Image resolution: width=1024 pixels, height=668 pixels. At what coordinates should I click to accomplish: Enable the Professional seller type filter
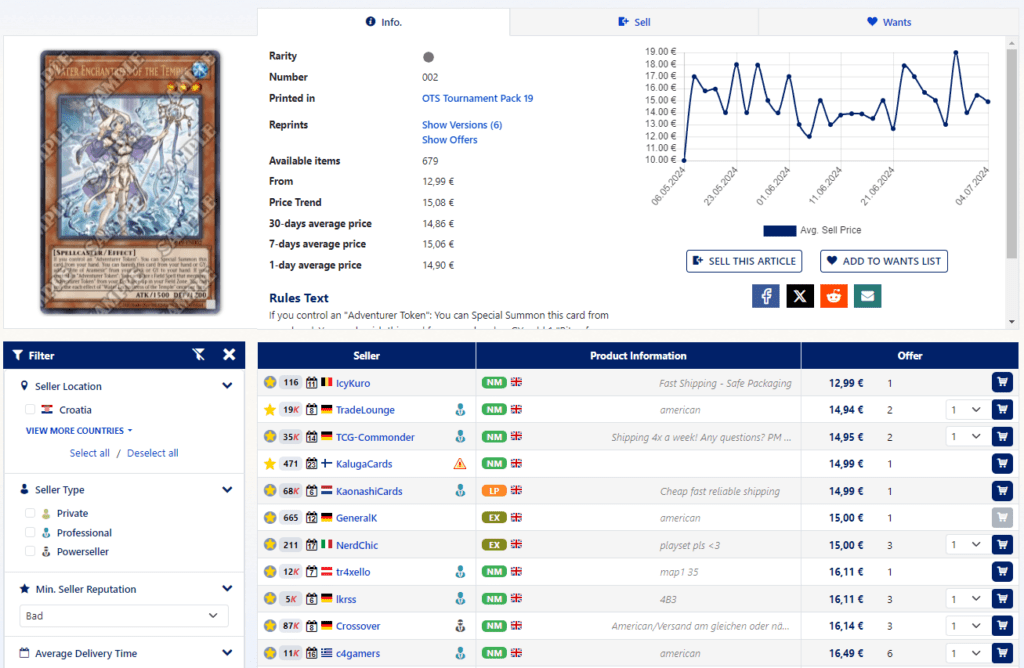[30, 532]
